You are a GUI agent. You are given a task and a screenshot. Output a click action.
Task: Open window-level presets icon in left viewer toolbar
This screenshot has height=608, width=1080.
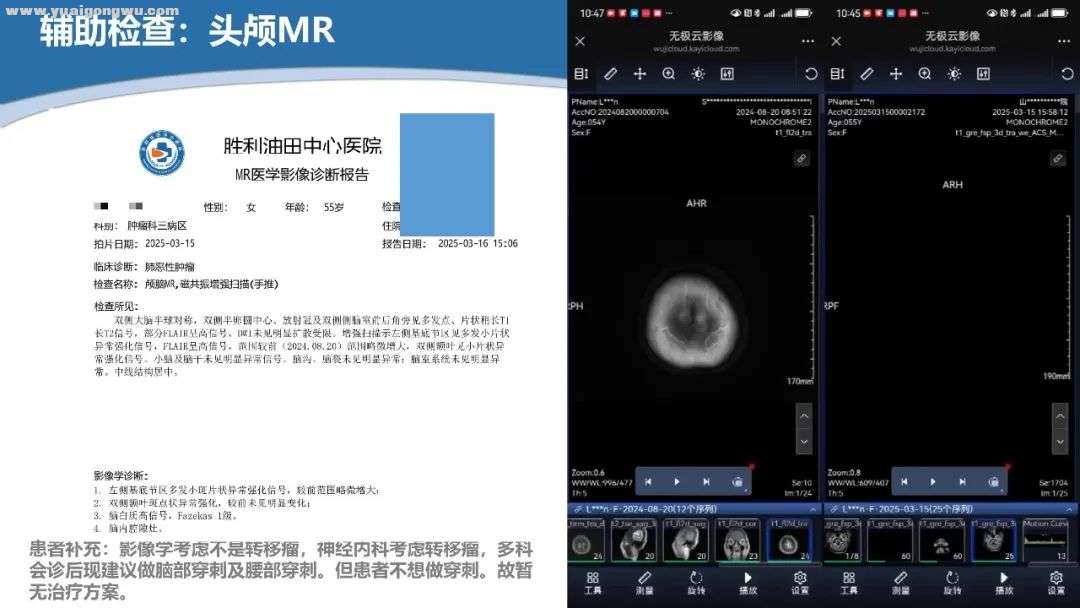727,74
